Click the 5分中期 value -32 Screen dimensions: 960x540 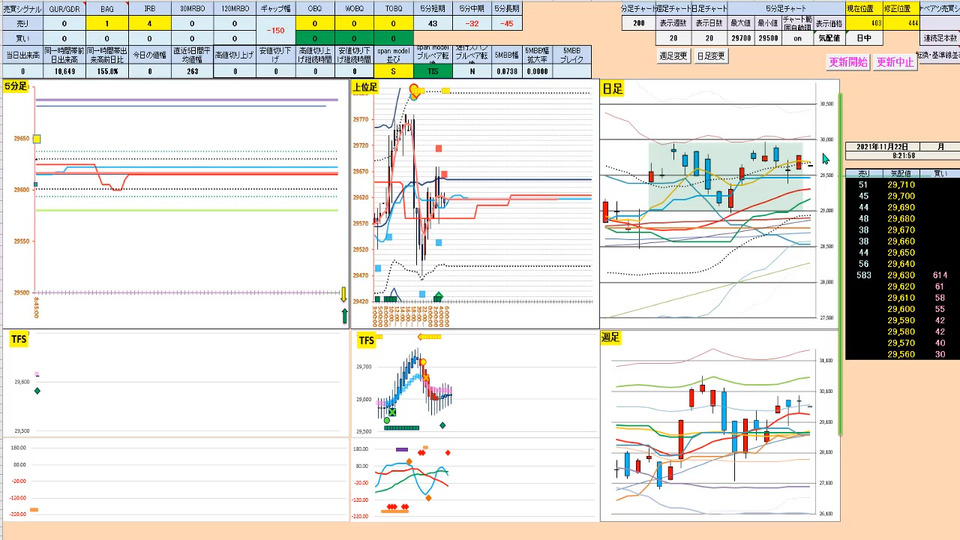[x=472, y=23]
